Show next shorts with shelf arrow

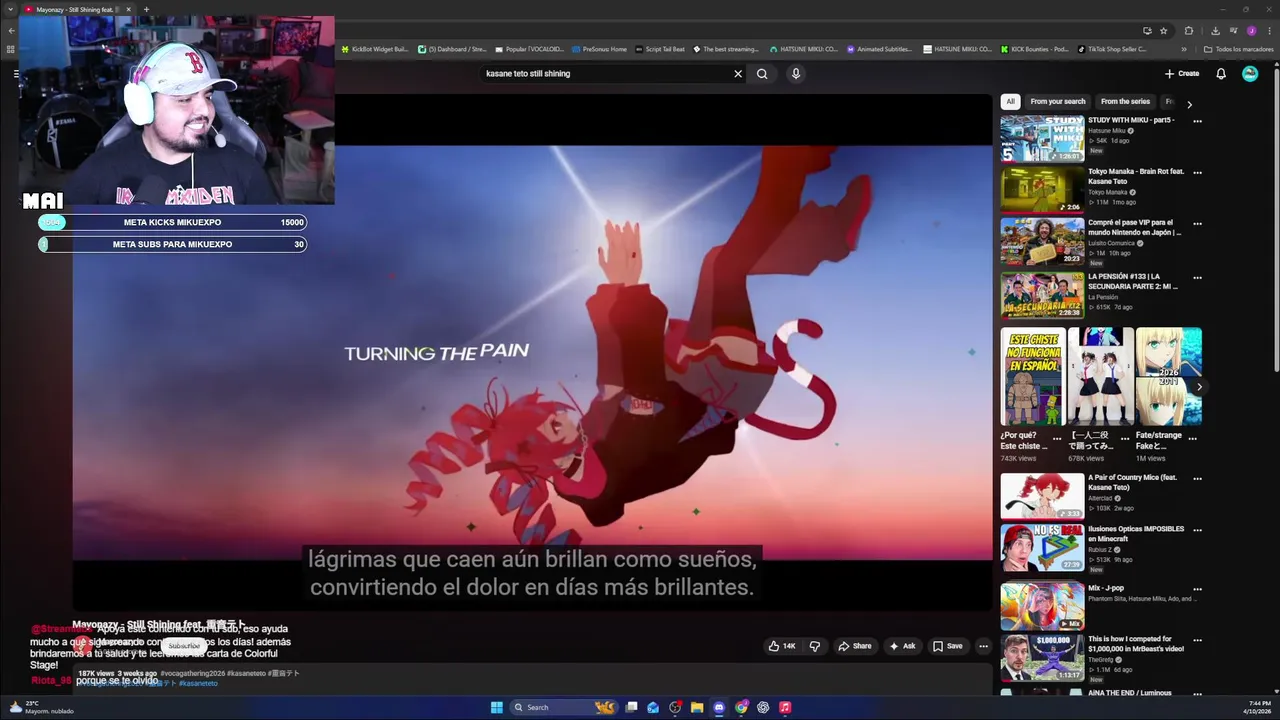[x=1199, y=387]
